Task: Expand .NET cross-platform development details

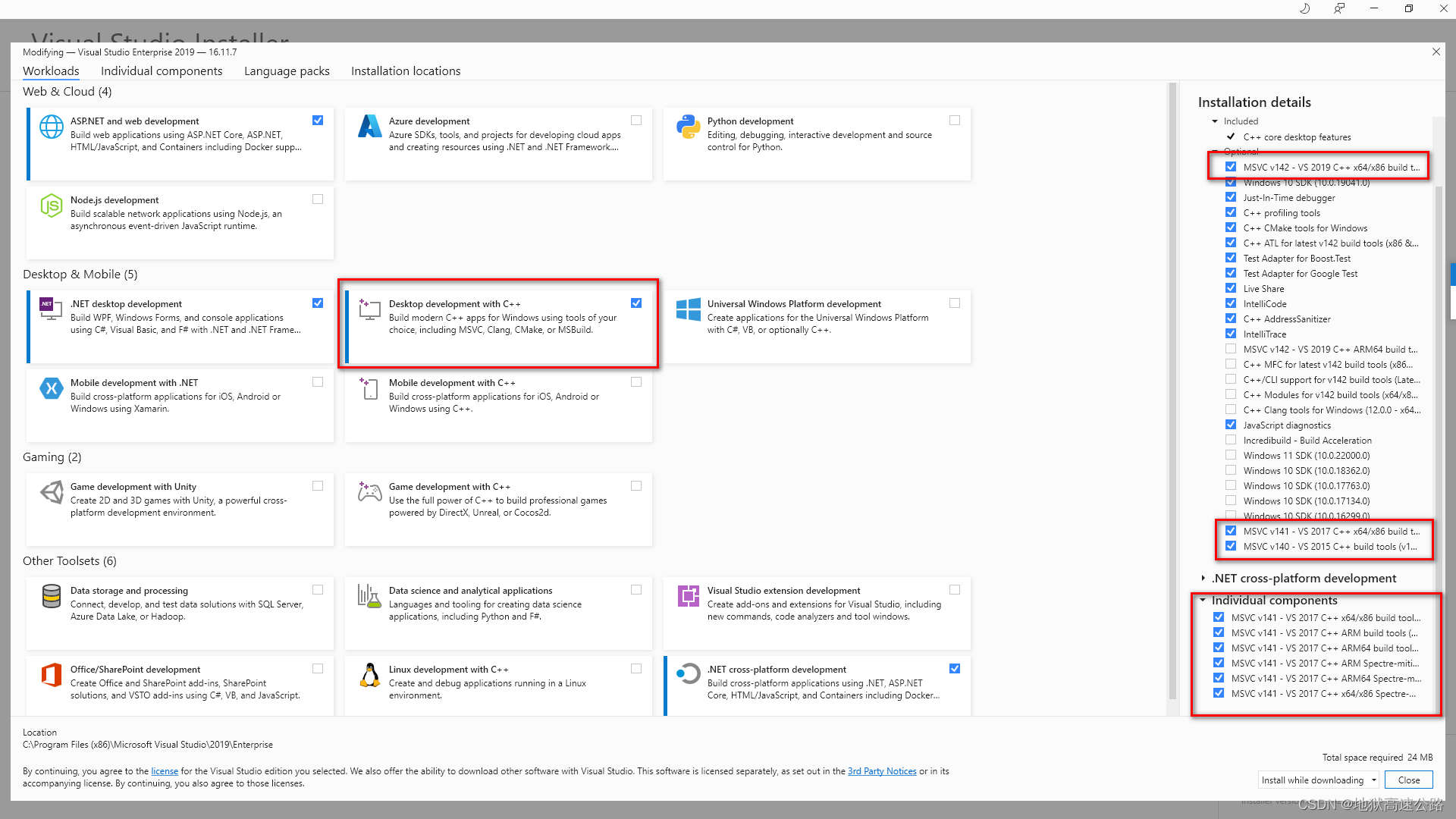Action: [1203, 578]
